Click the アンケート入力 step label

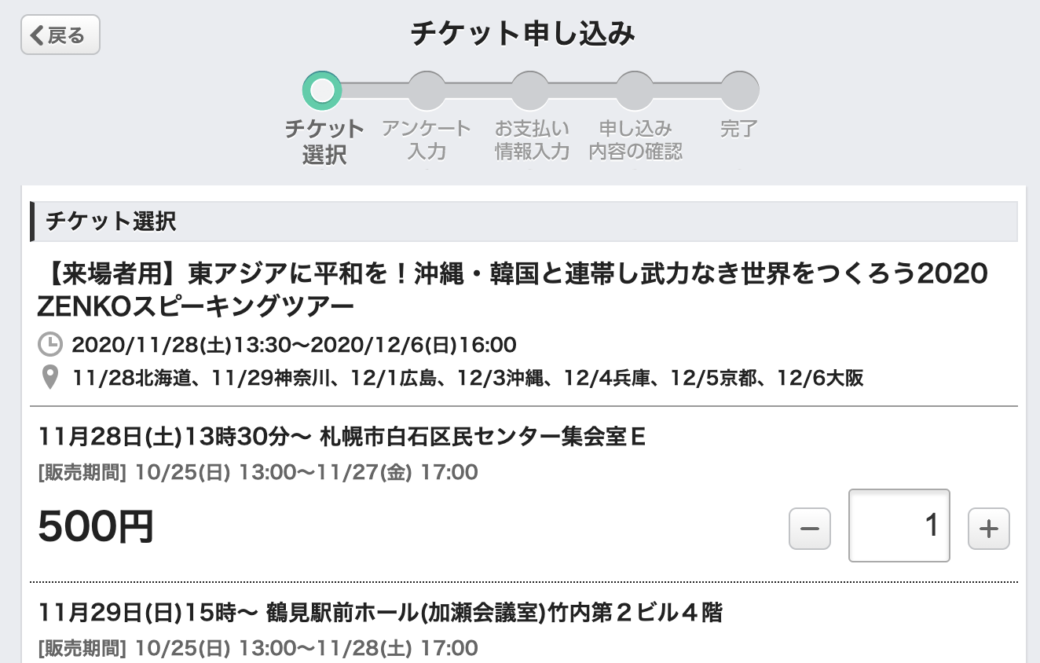[426, 140]
